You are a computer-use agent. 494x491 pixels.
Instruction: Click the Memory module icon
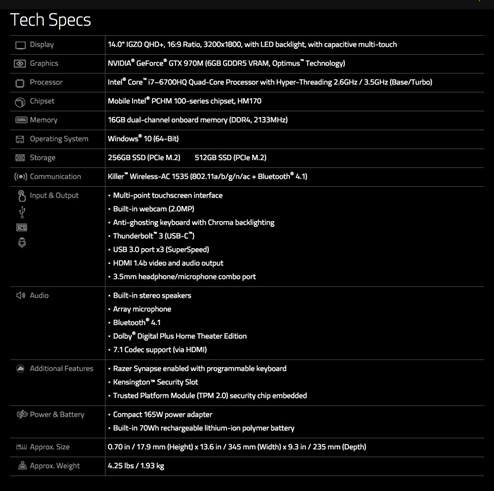(21, 120)
